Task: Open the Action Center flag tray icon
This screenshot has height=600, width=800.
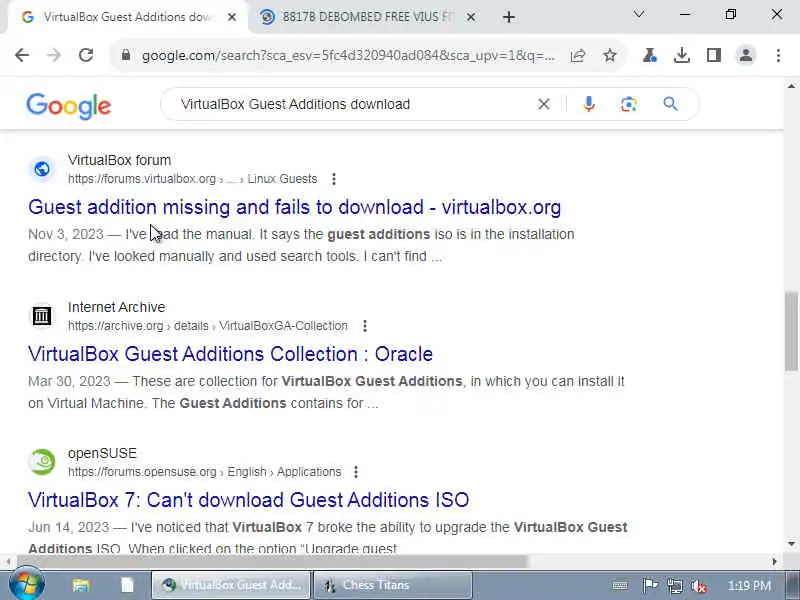Action: pos(649,586)
